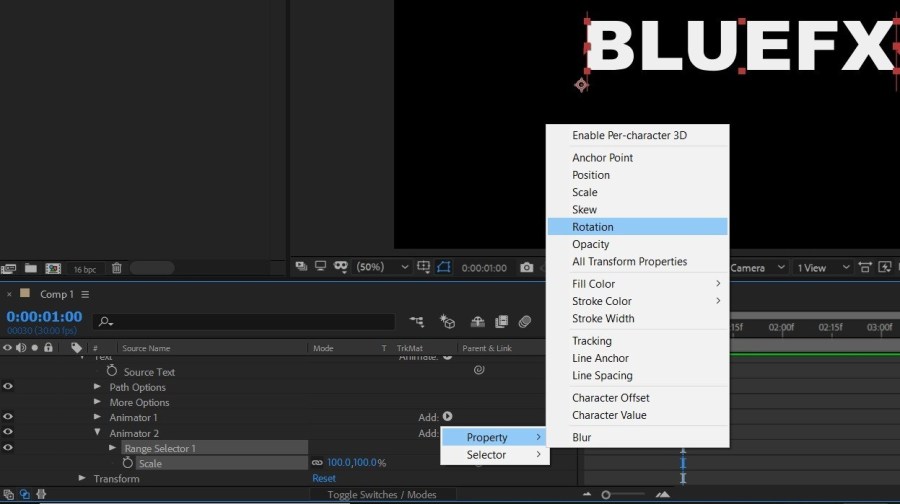Close the Comp 1 timeline tab
900x504 pixels.
coord(9,294)
